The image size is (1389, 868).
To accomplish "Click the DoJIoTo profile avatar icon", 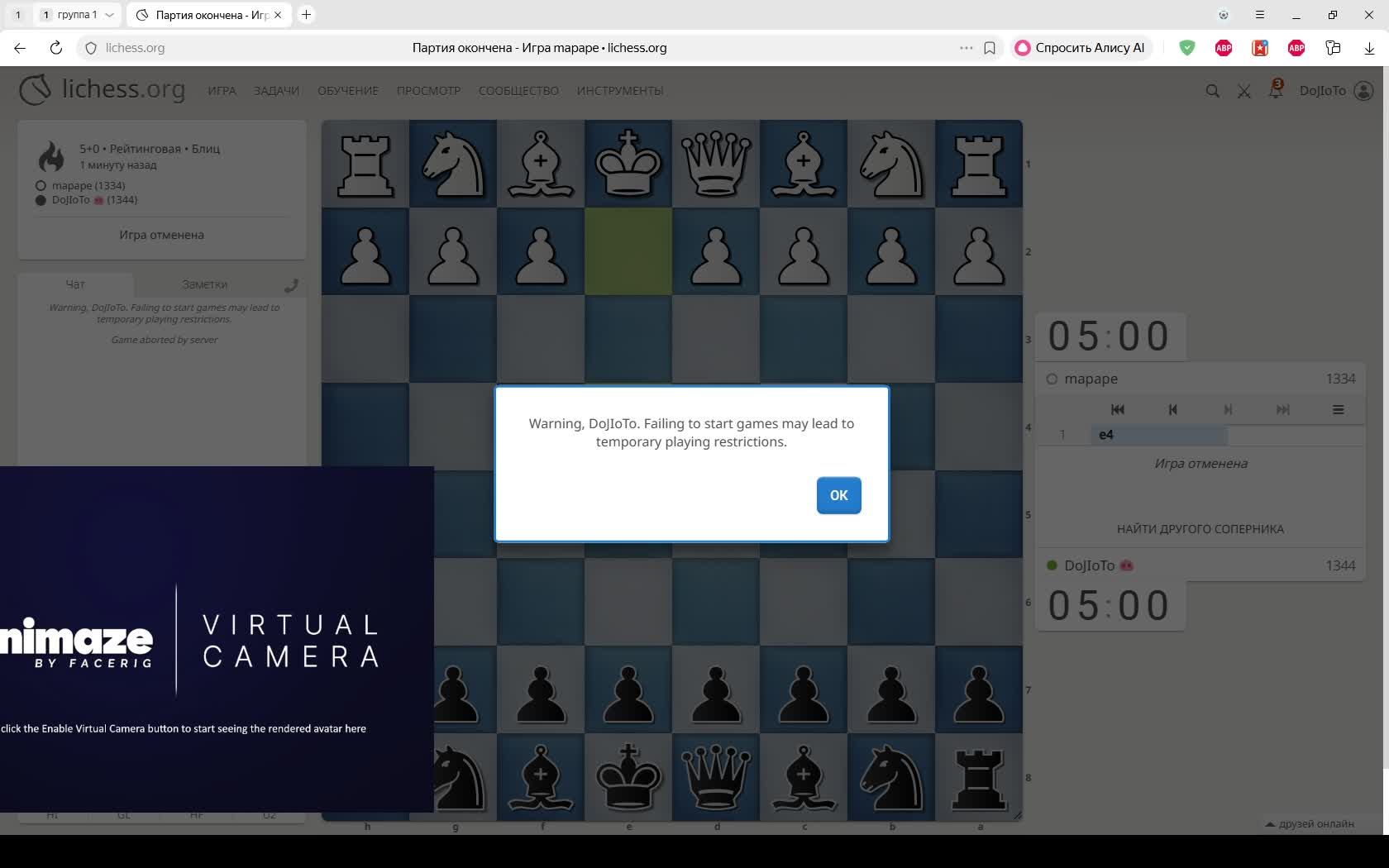I will click(x=1363, y=91).
